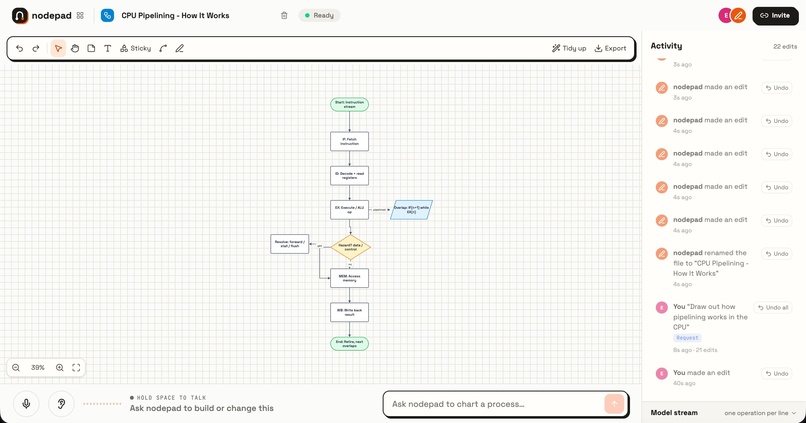Zoom in the canvas
The height and width of the screenshot is (423, 806).
click(x=60, y=367)
